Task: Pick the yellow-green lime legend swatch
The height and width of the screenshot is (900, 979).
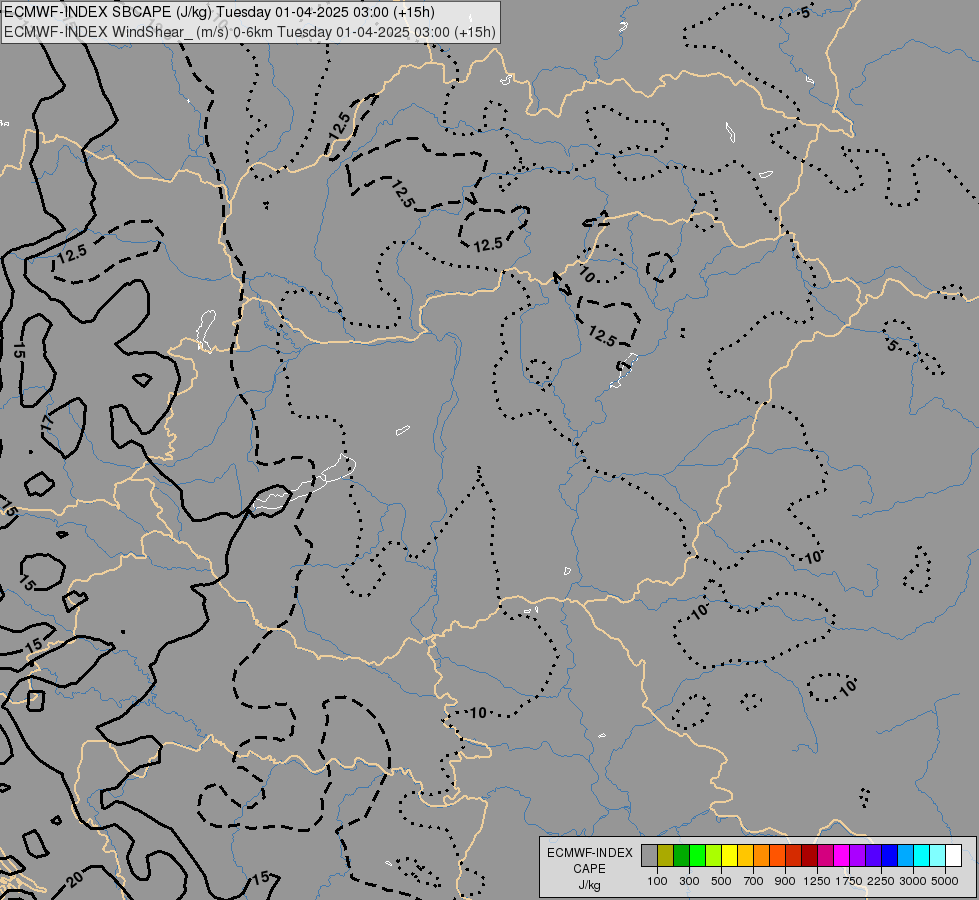Action: point(714,856)
